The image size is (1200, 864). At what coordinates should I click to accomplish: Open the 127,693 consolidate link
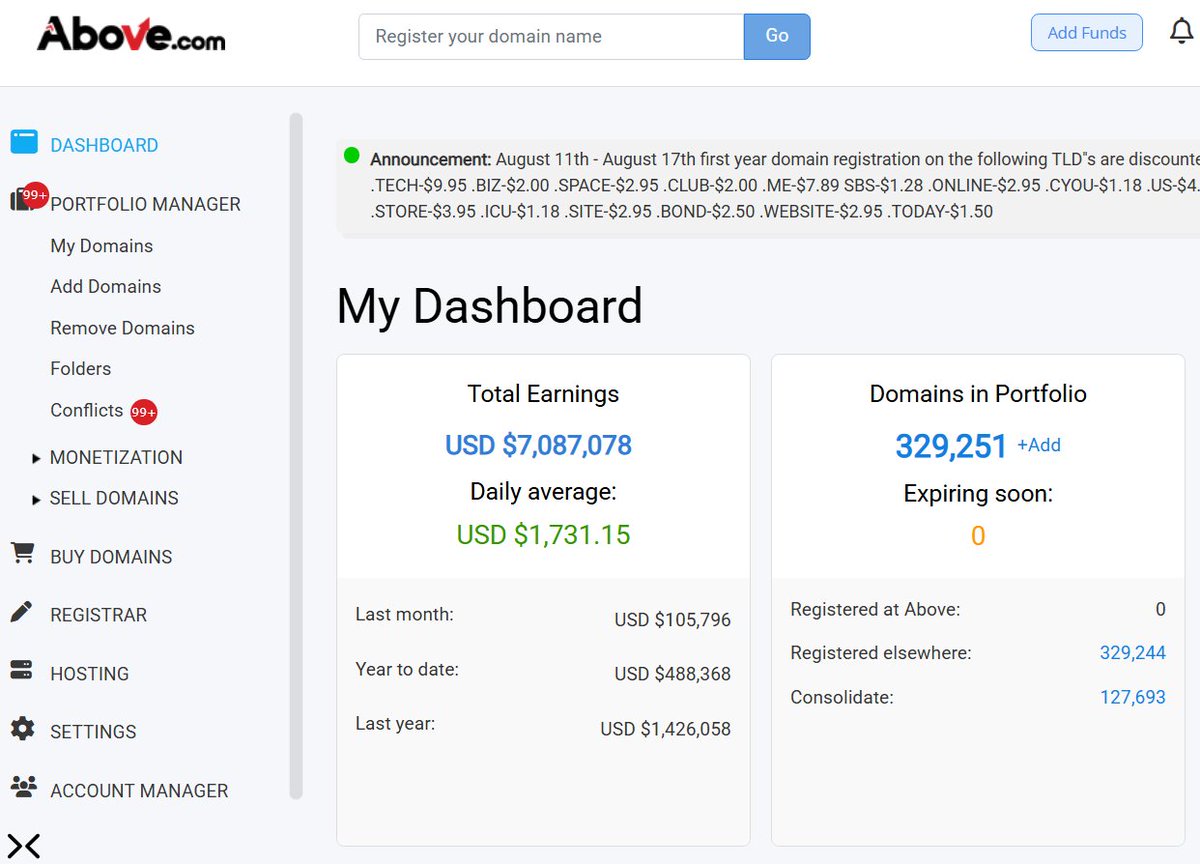[x=1133, y=697]
